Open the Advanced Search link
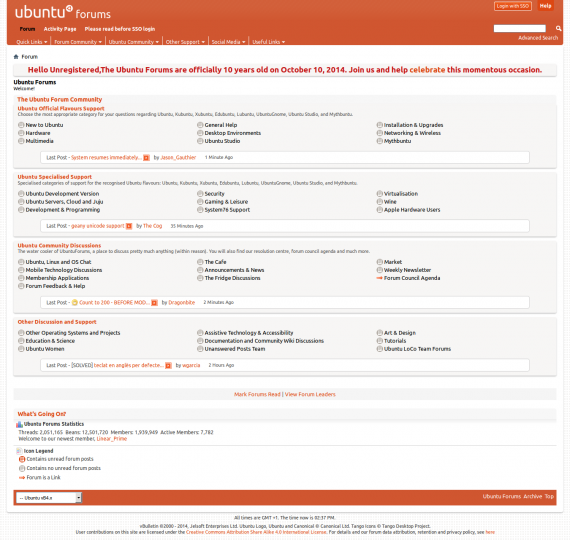Viewport: 570px width, 540px height. click(x=538, y=38)
